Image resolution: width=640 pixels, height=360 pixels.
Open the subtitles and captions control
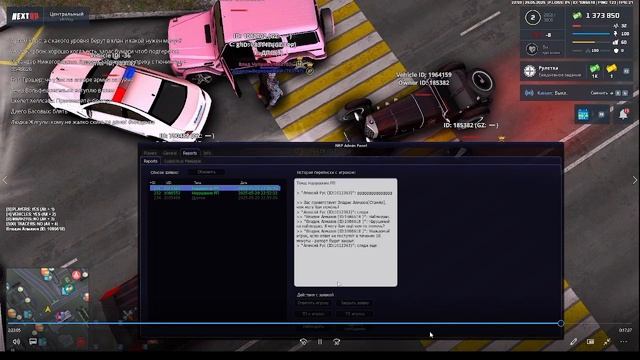[x=33, y=341]
